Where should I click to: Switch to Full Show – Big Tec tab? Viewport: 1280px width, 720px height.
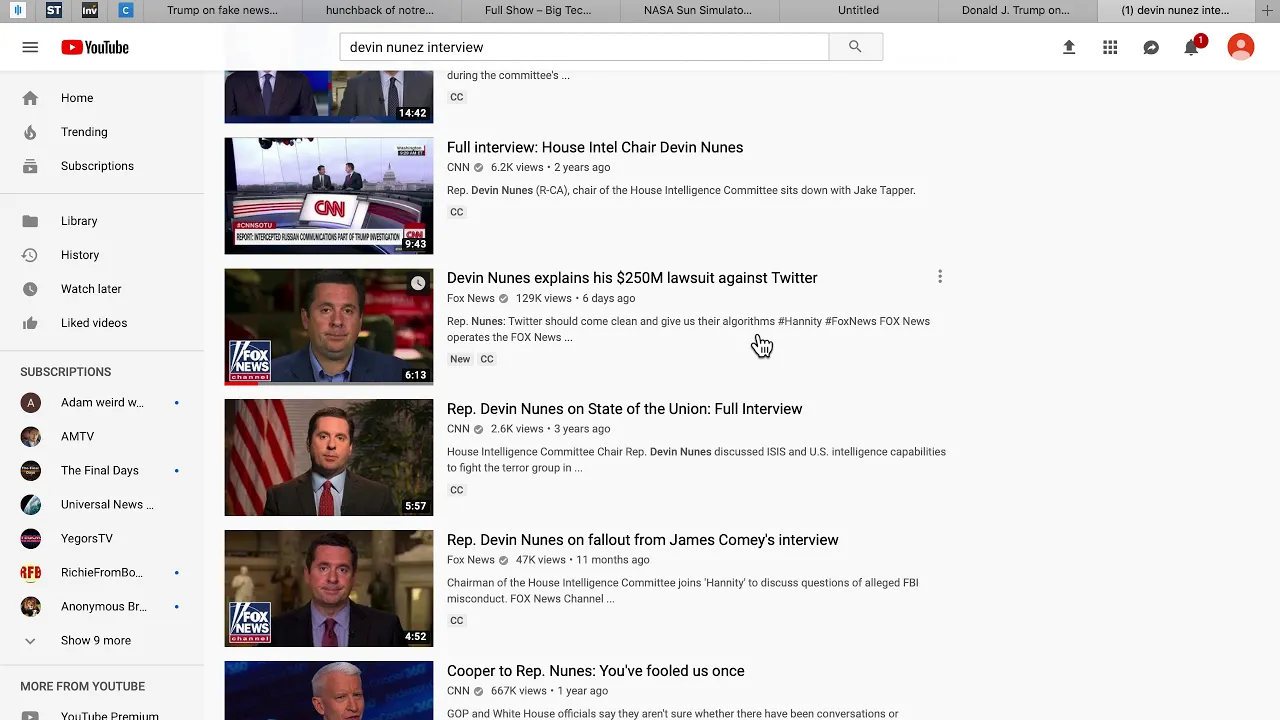538,10
